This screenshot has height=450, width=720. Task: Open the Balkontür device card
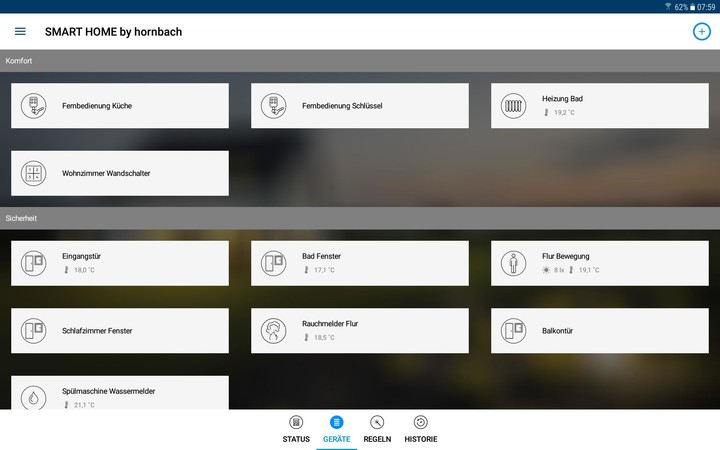pos(600,331)
